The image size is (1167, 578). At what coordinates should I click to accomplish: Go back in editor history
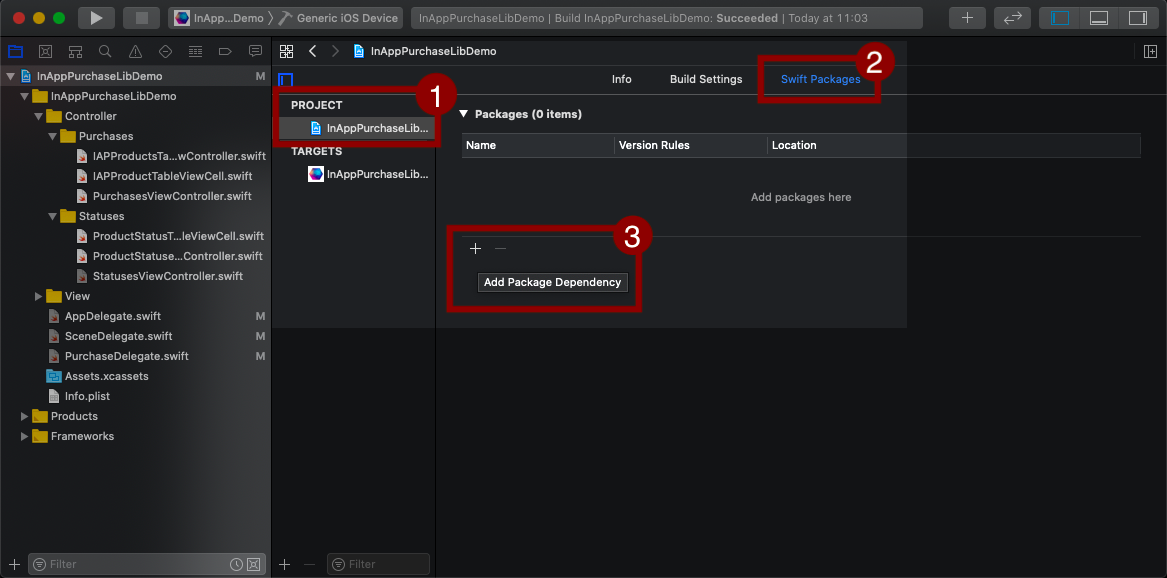pos(313,51)
